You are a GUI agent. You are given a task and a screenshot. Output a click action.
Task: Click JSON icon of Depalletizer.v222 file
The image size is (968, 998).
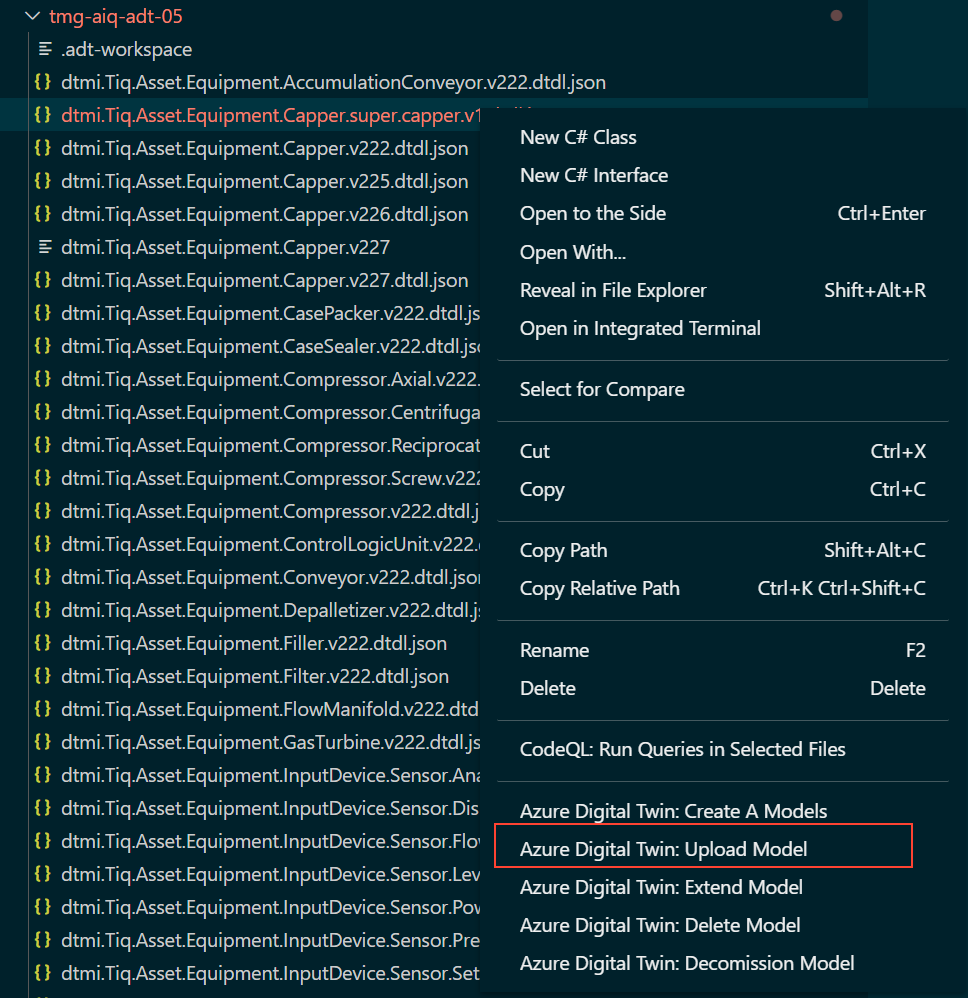(x=43, y=610)
